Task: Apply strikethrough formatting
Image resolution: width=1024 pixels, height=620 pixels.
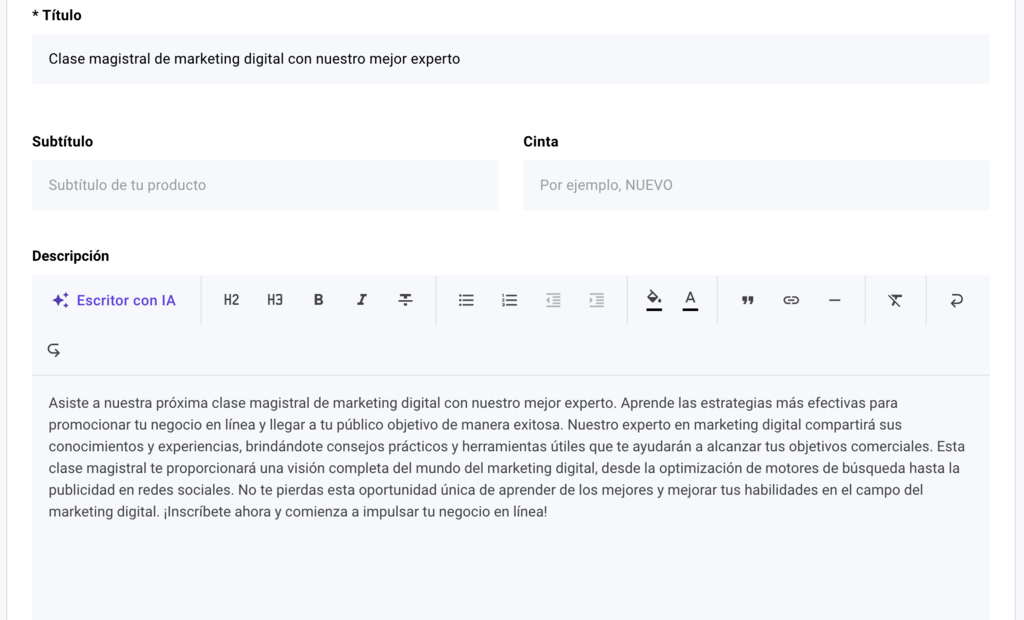Action: pos(405,299)
